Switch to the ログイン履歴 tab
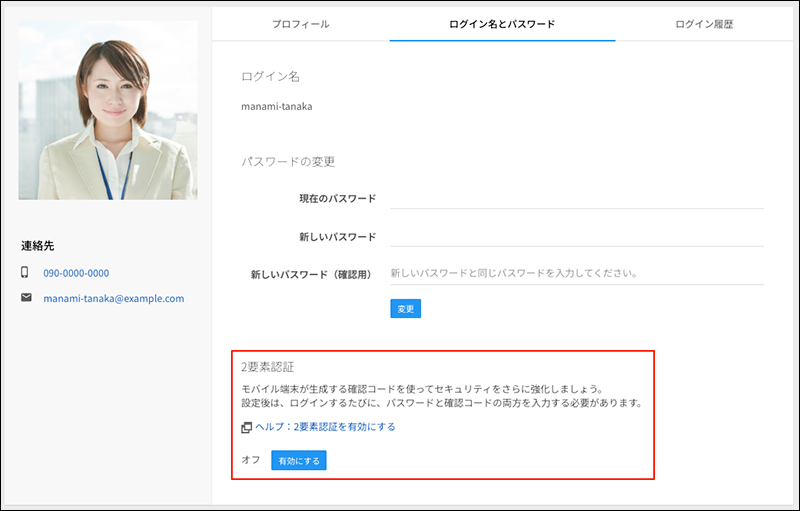Viewport: 800px width, 511px height. (x=704, y=24)
